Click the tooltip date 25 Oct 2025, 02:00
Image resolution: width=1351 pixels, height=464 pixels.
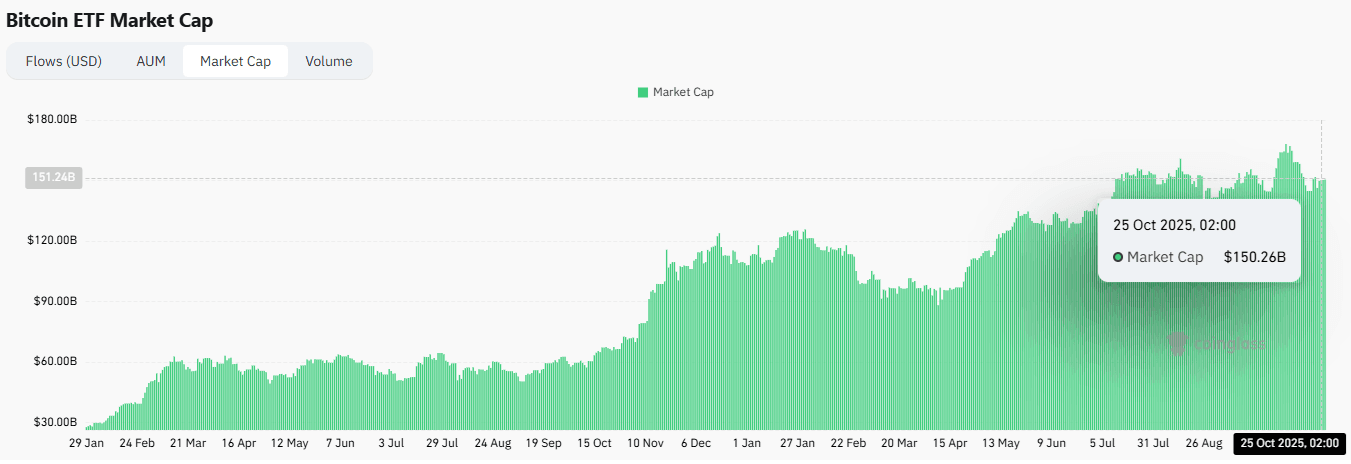(1174, 225)
